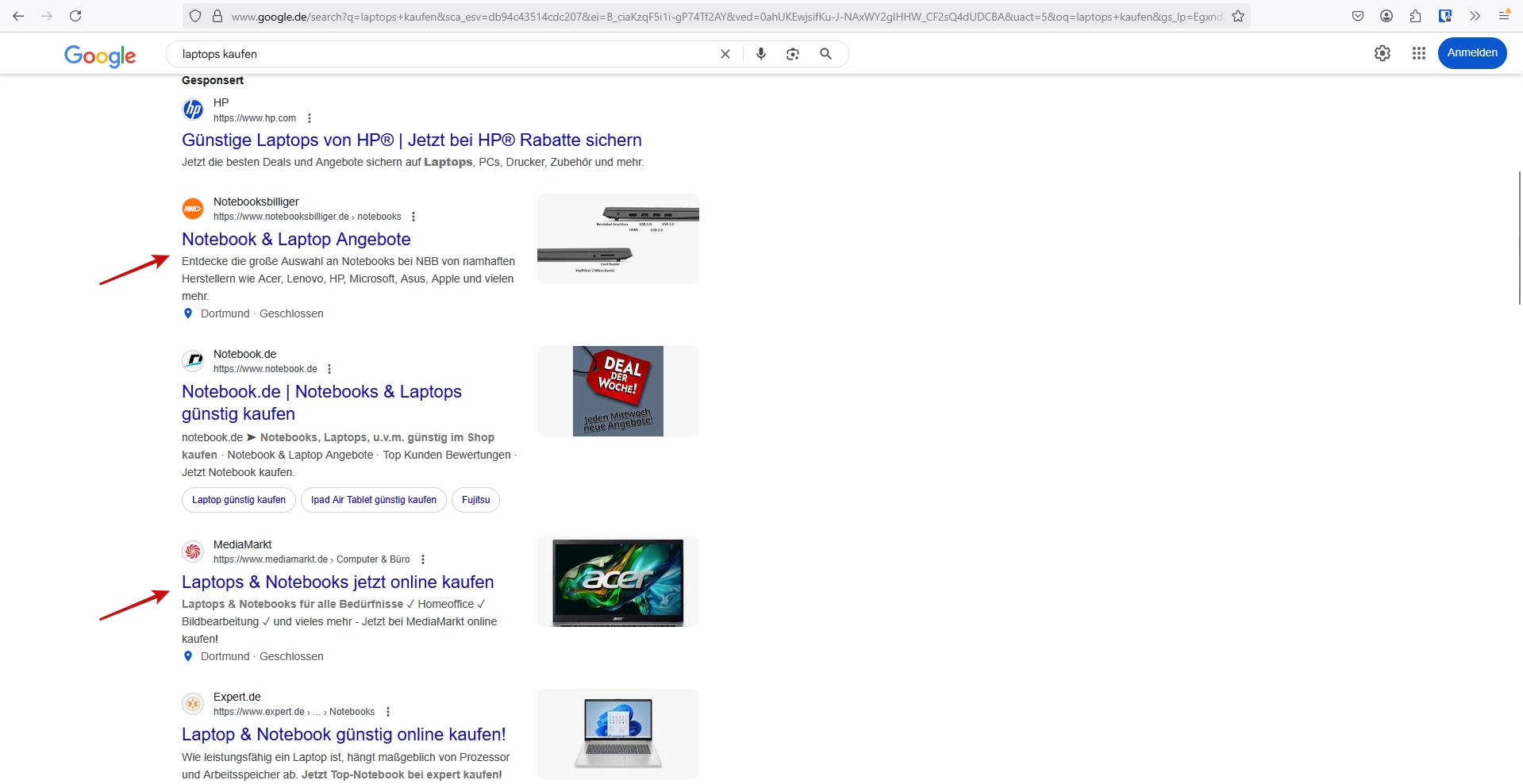Click the Anmelden sign-in button
This screenshot has width=1523, height=784.
1471,53
